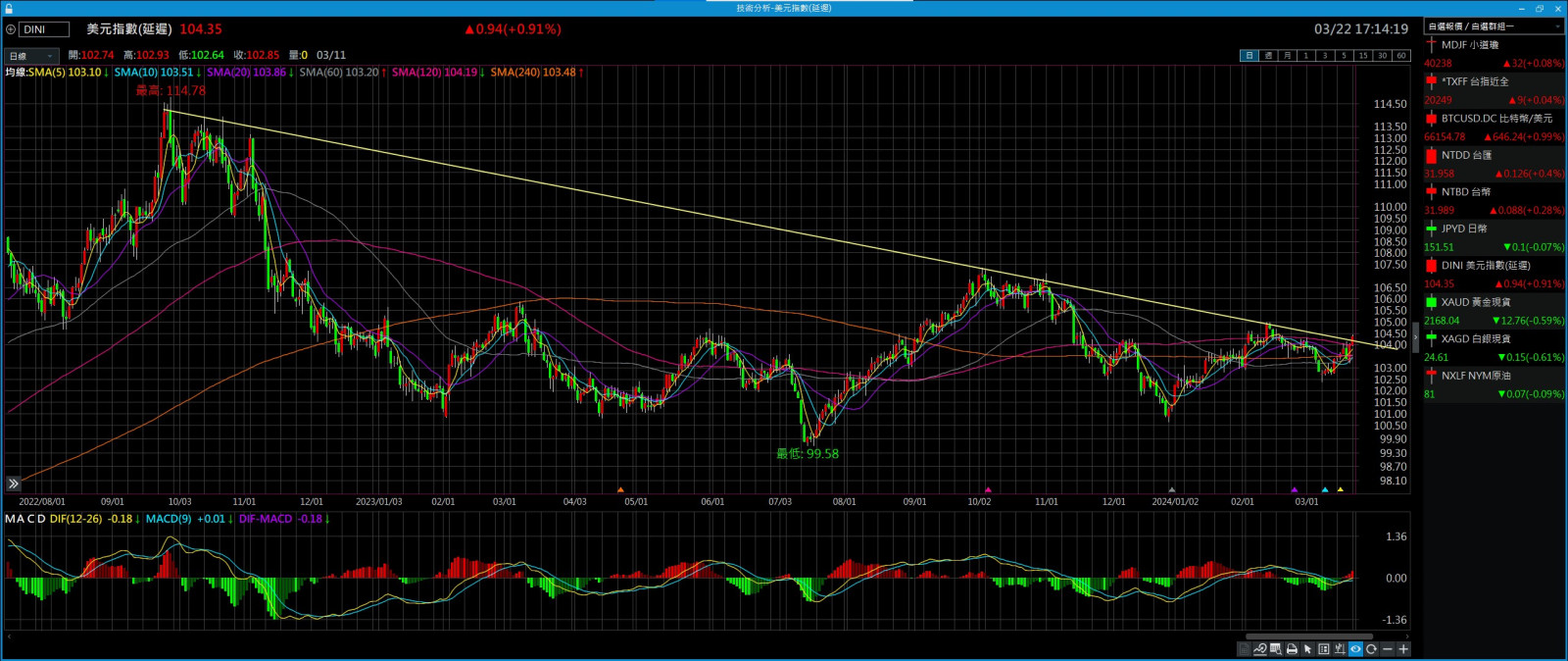Zoom in chart with plus icon

click(1403, 649)
